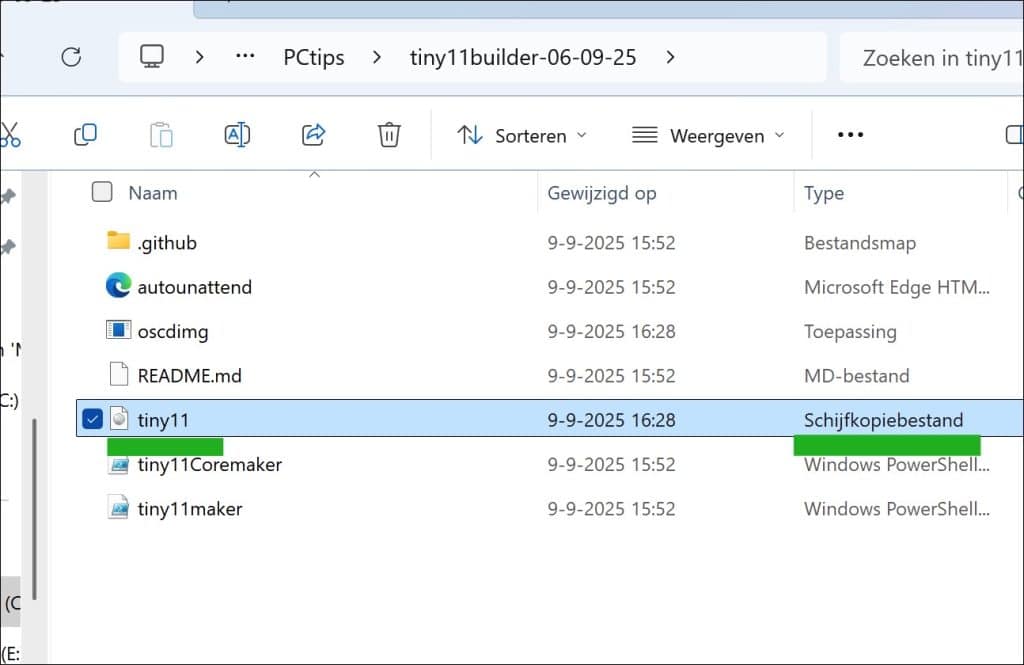Expand breadcrumb chevron after monitor icon
This screenshot has height=665, width=1024.
pos(199,57)
